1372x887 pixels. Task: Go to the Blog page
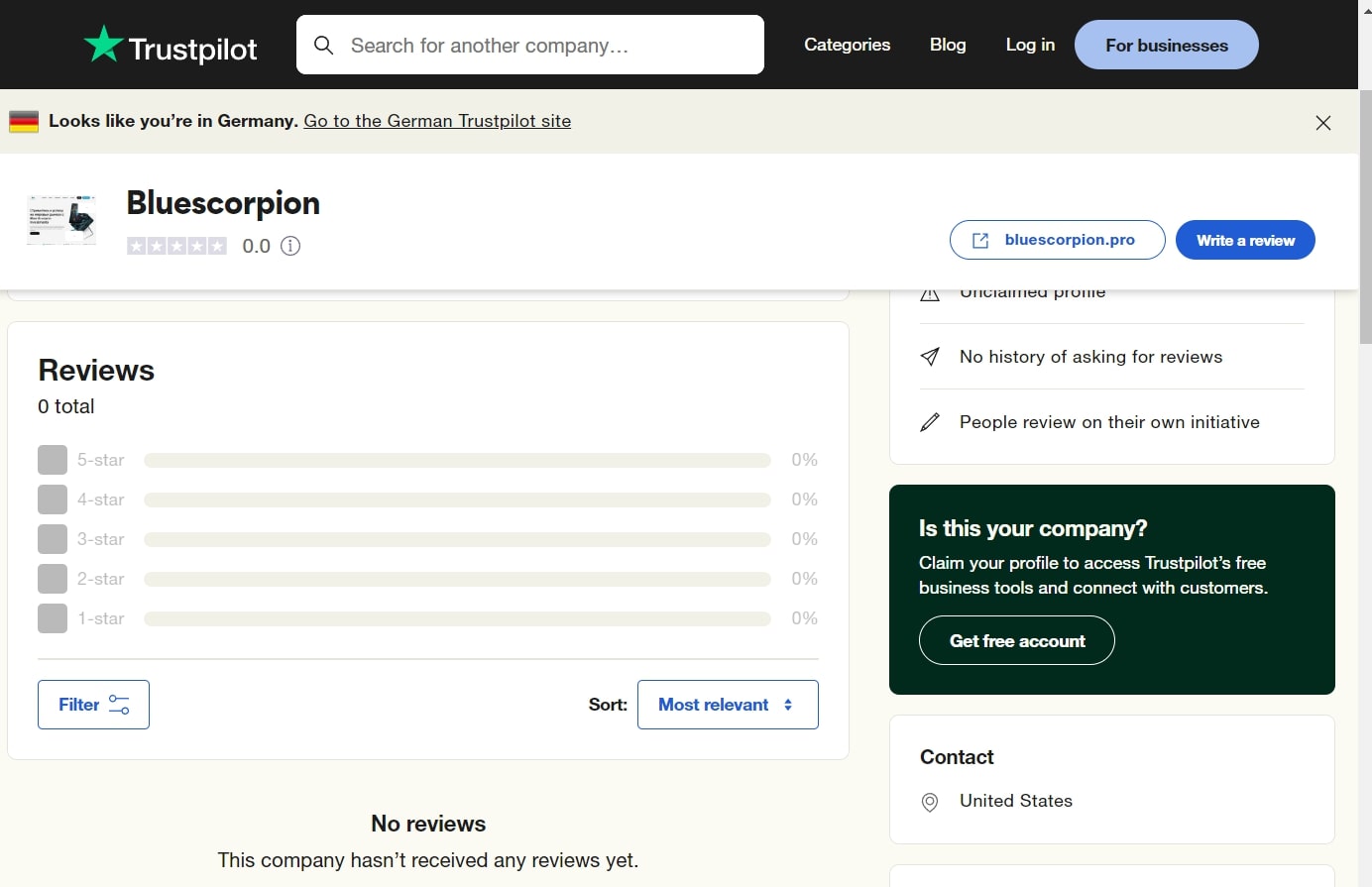click(948, 45)
